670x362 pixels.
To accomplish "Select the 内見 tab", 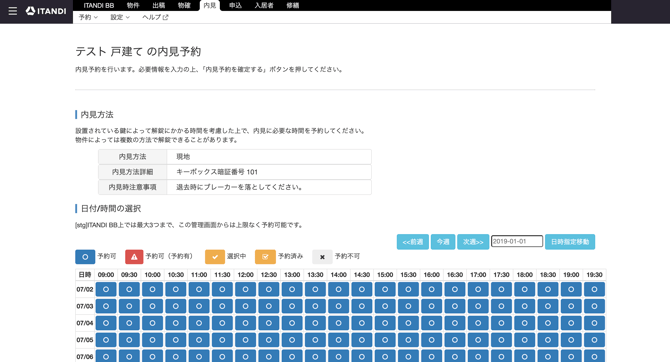I will pyautogui.click(x=210, y=6).
